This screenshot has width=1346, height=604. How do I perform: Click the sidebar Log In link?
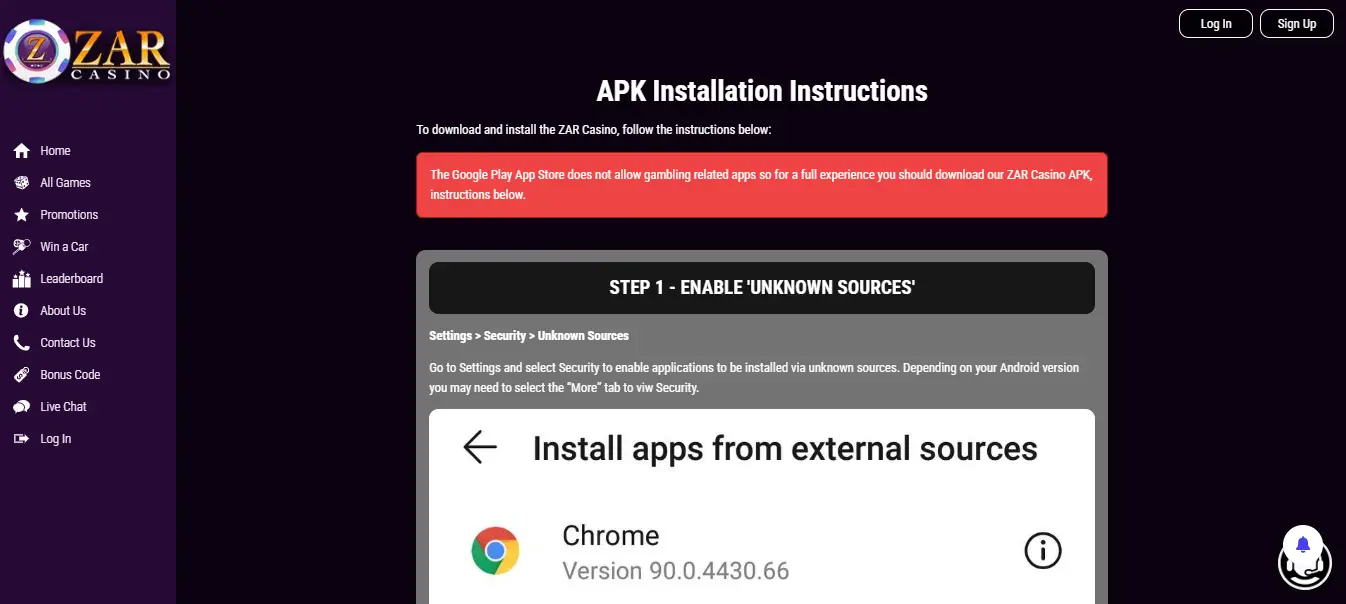(55, 439)
